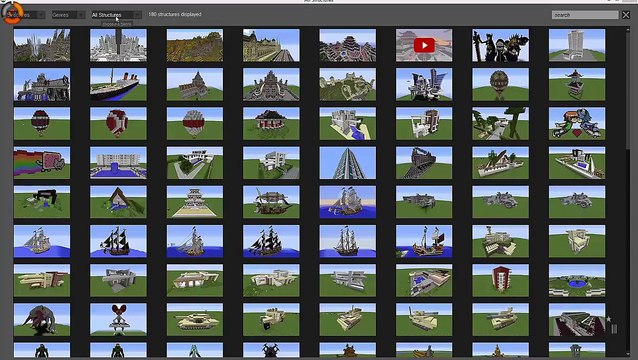Screen dimensions: 638x360
Task: Click the search input field
Action: point(585,15)
